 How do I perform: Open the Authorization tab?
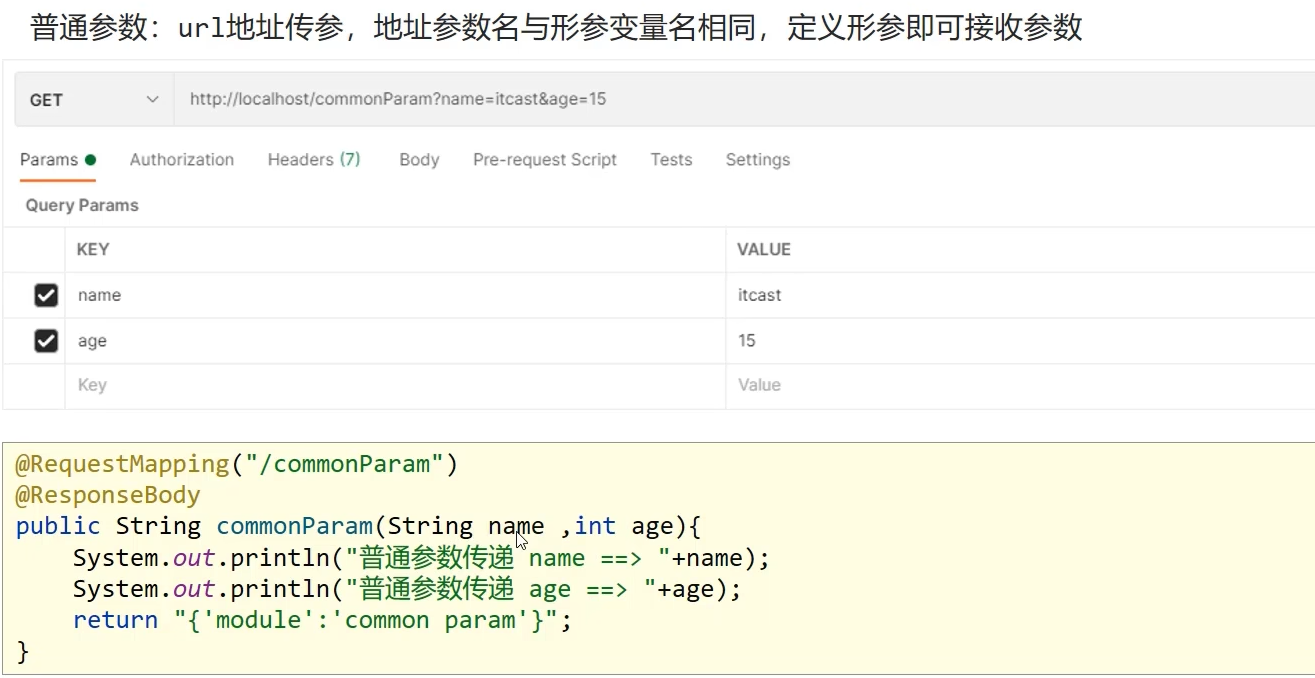pyautogui.click(x=182, y=160)
